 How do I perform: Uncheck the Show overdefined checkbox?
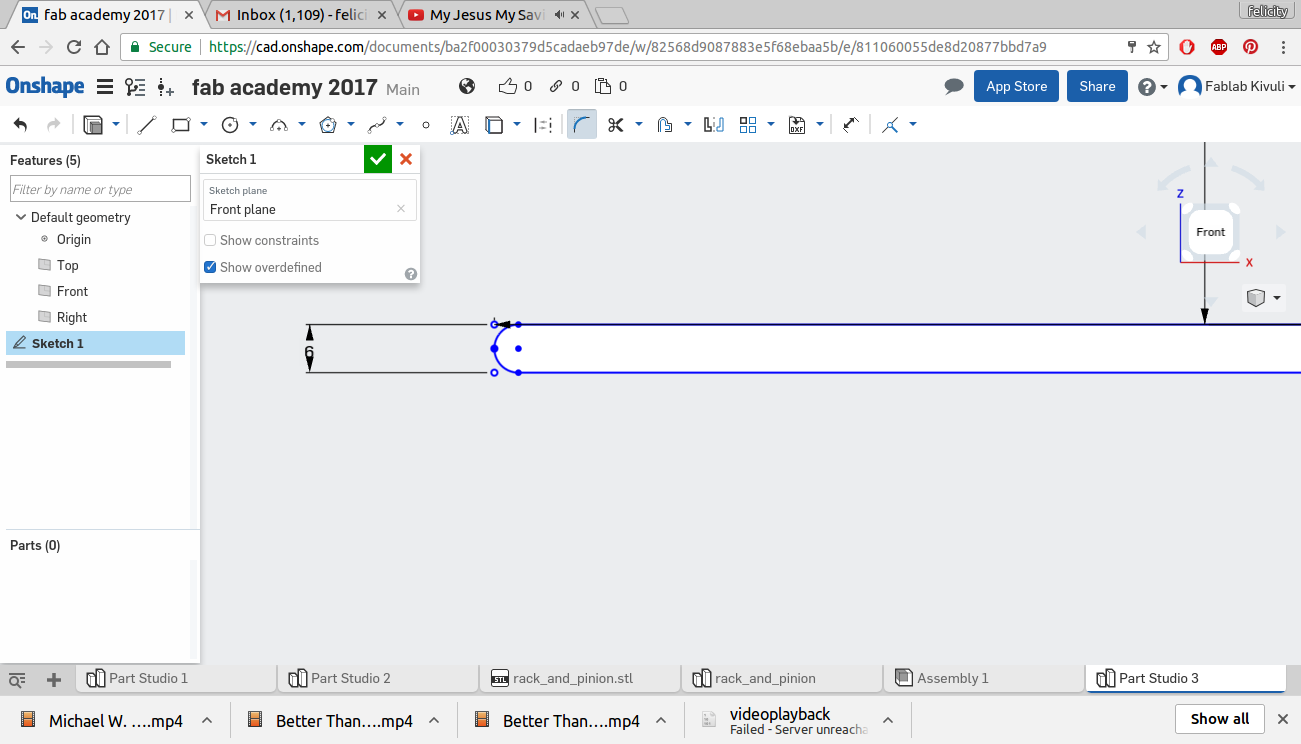coord(210,267)
